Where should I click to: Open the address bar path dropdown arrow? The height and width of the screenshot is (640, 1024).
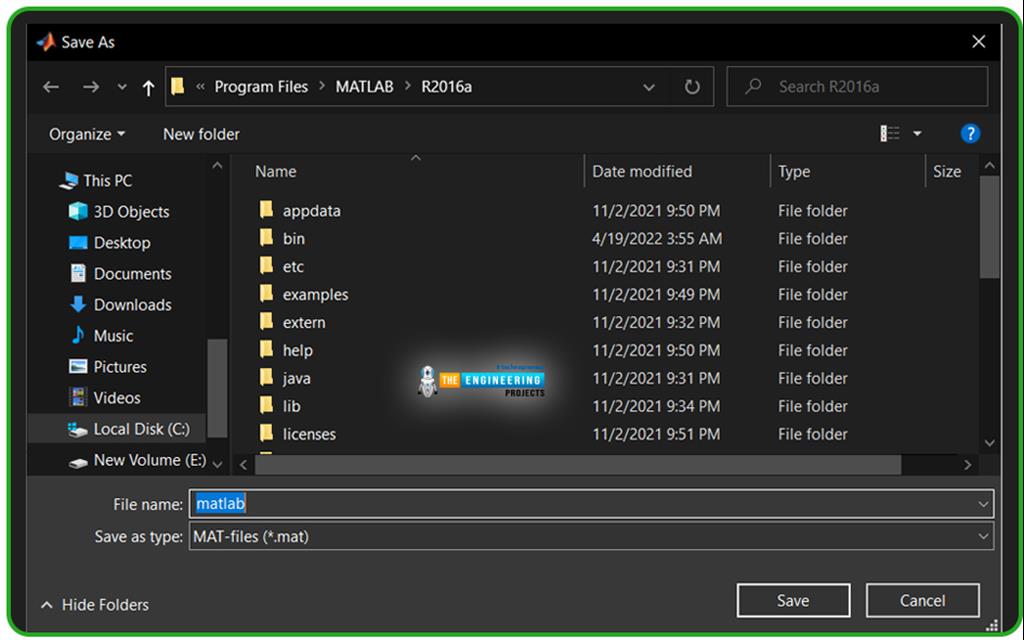tap(649, 86)
